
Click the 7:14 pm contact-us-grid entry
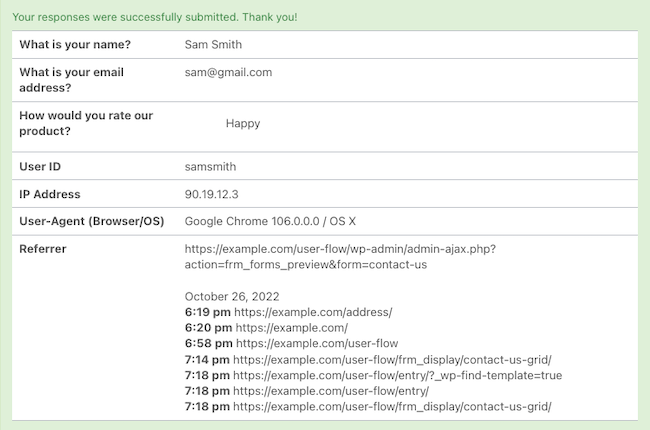(x=368, y=360)
